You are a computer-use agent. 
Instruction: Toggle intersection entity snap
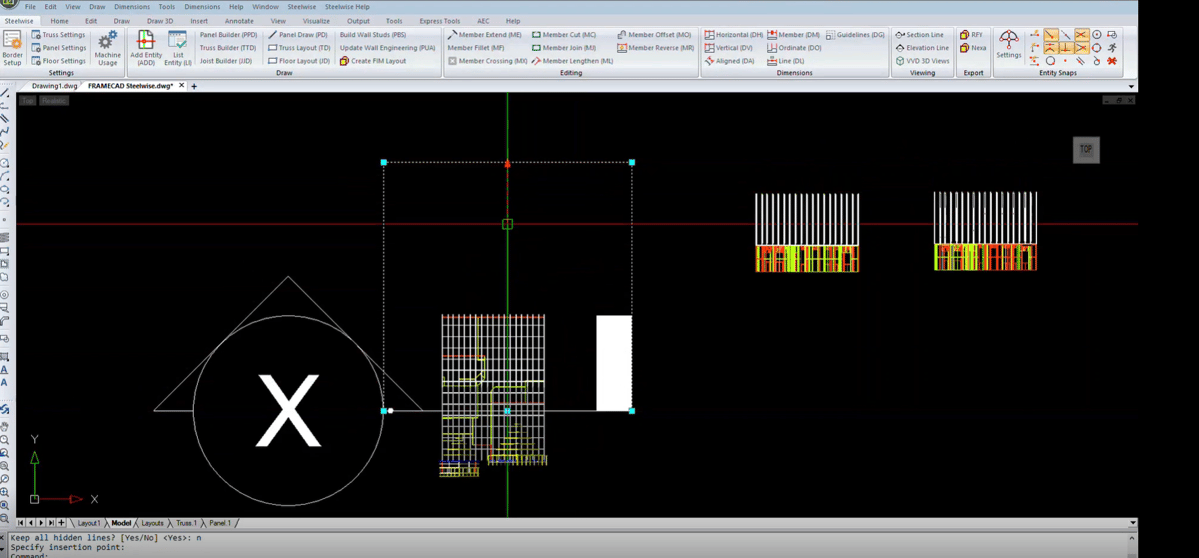1081,34
